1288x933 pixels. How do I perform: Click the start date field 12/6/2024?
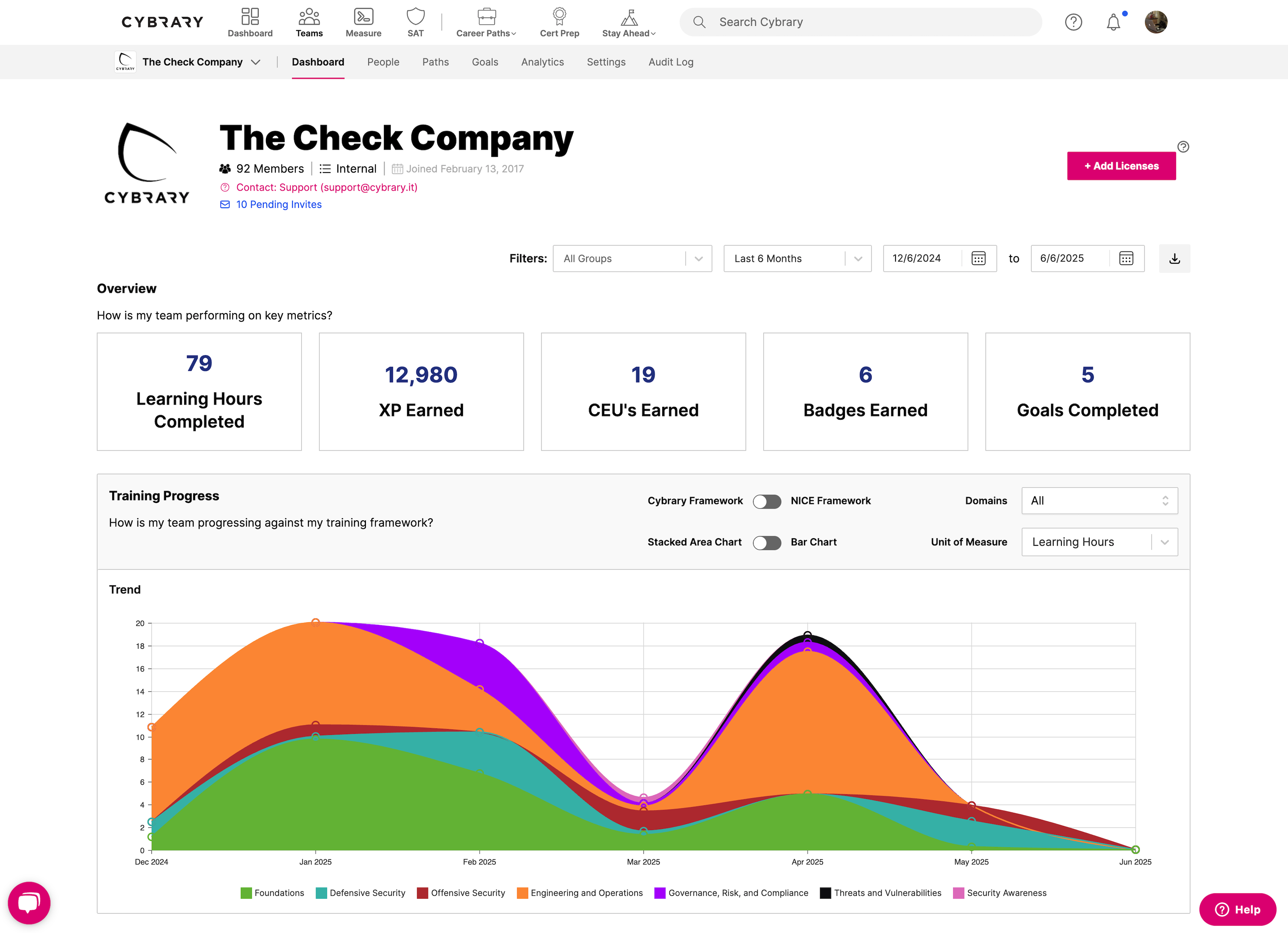pyautogui.click(x=922, y=258)
